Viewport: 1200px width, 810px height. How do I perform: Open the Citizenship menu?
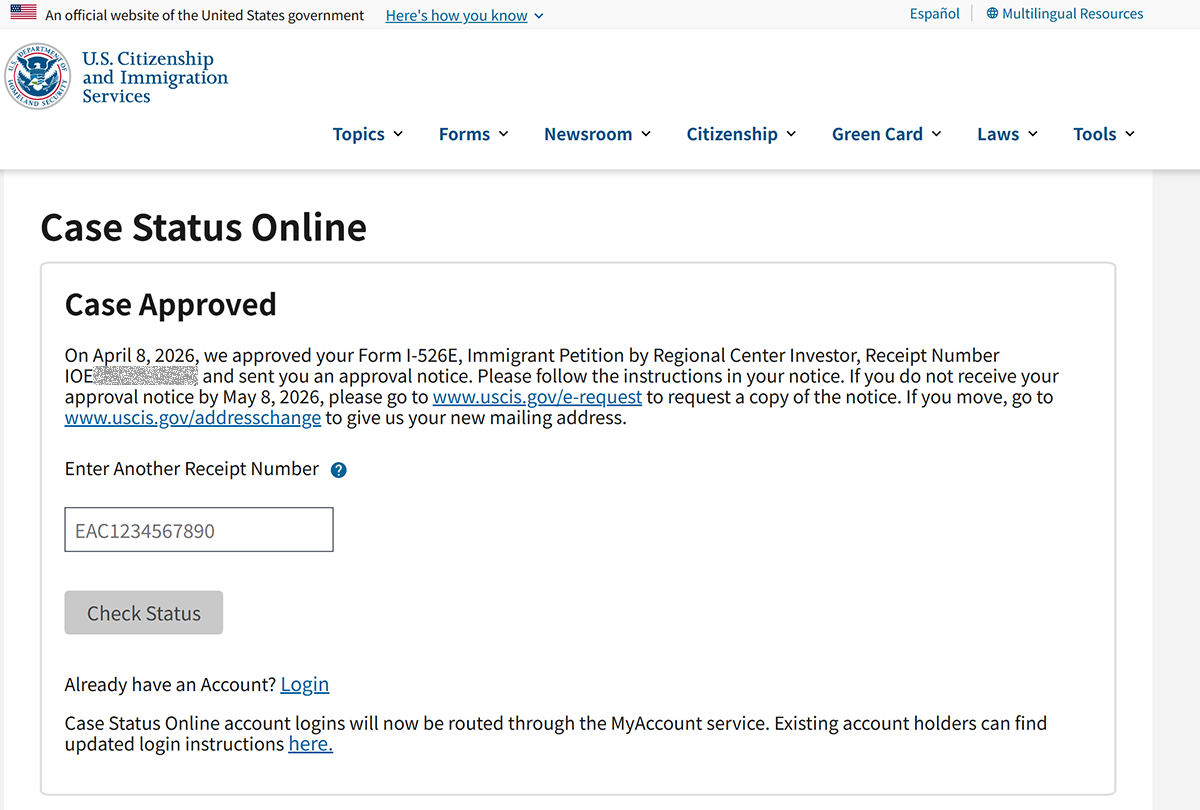click(741, 134)
